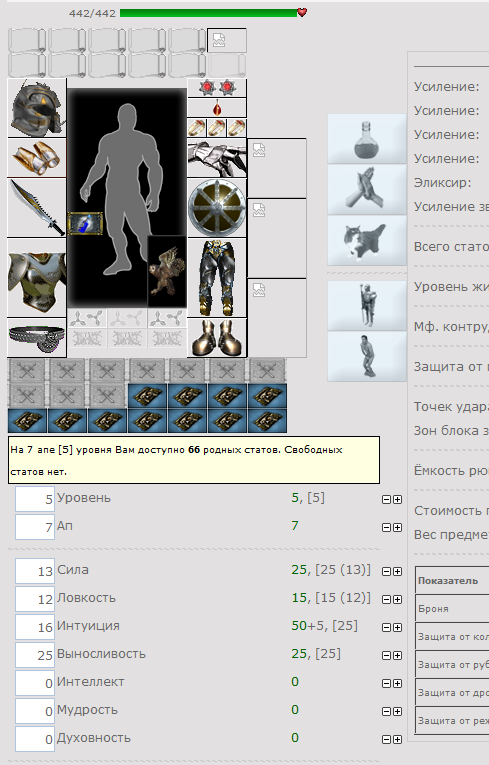
Task: Select the crouching man icon
Action: click(x=367, y=356)
